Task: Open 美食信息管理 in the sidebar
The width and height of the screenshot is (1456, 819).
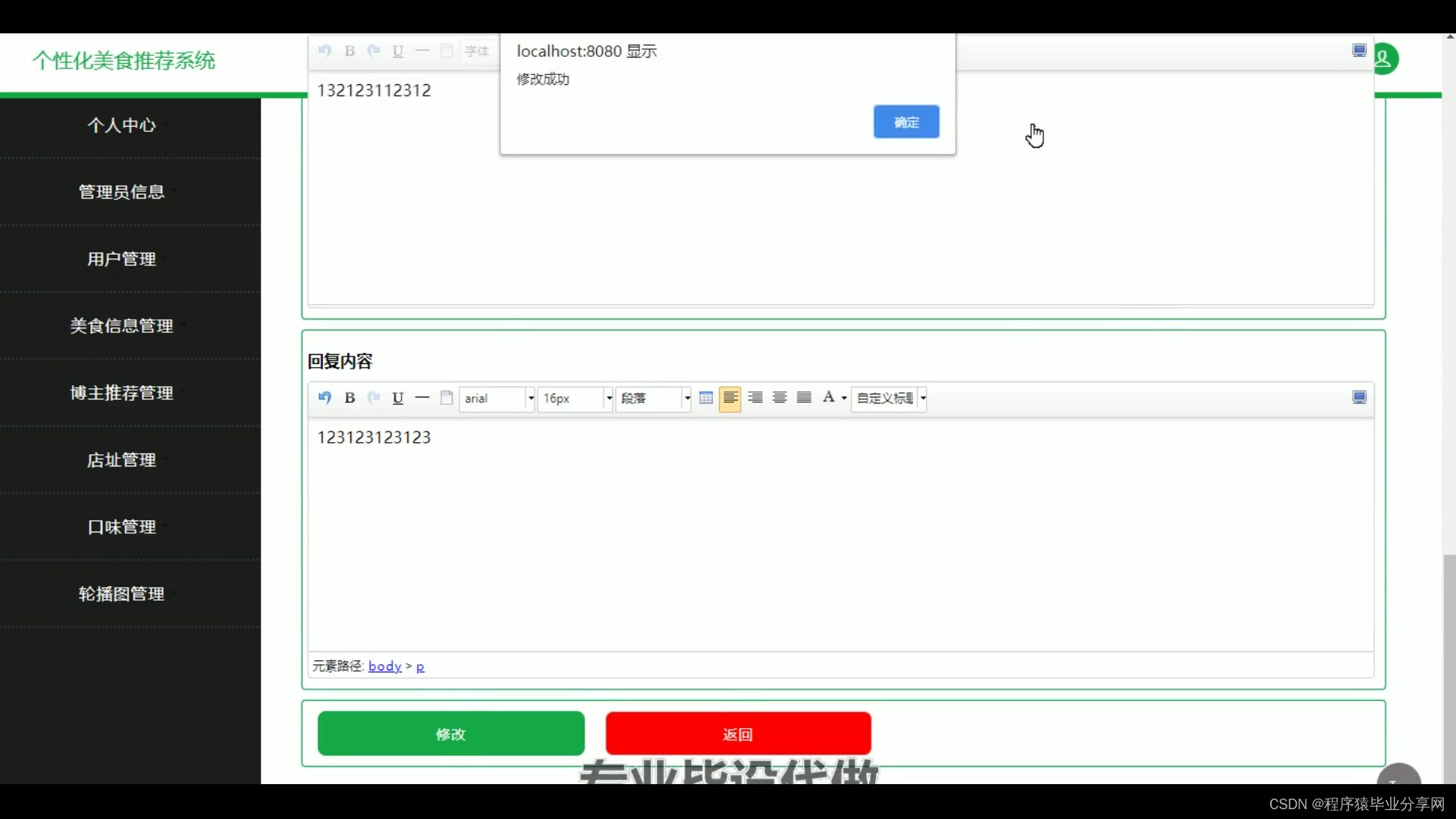Action: tap(121, 326)
